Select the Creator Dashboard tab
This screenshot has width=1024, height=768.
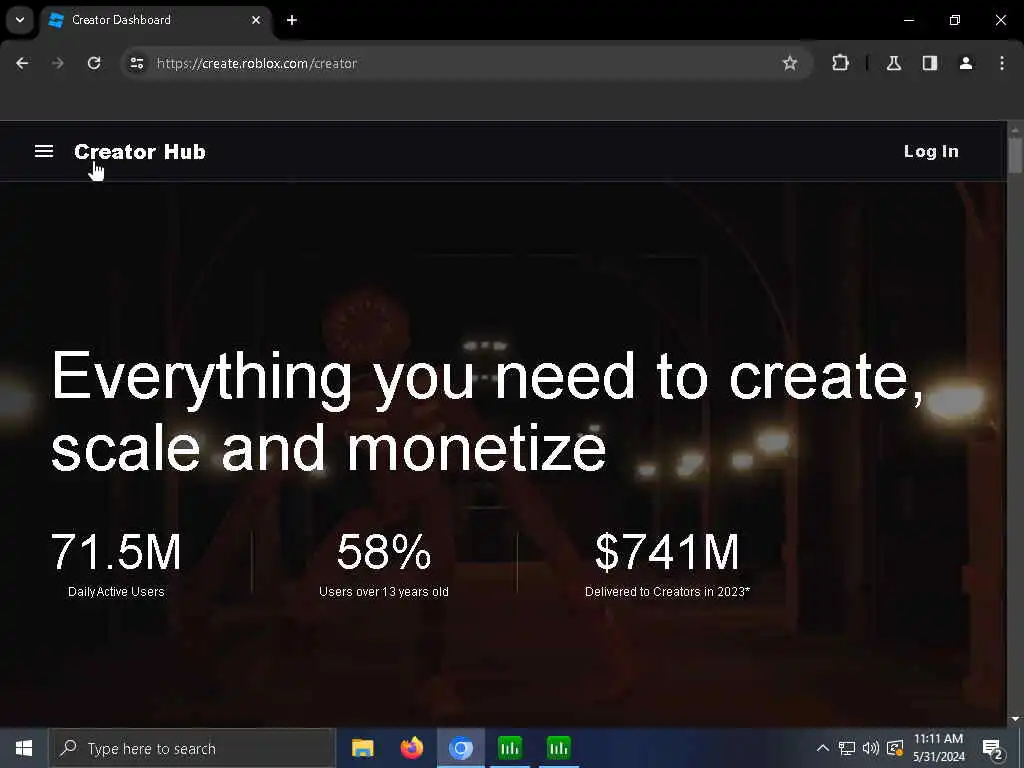157,20
